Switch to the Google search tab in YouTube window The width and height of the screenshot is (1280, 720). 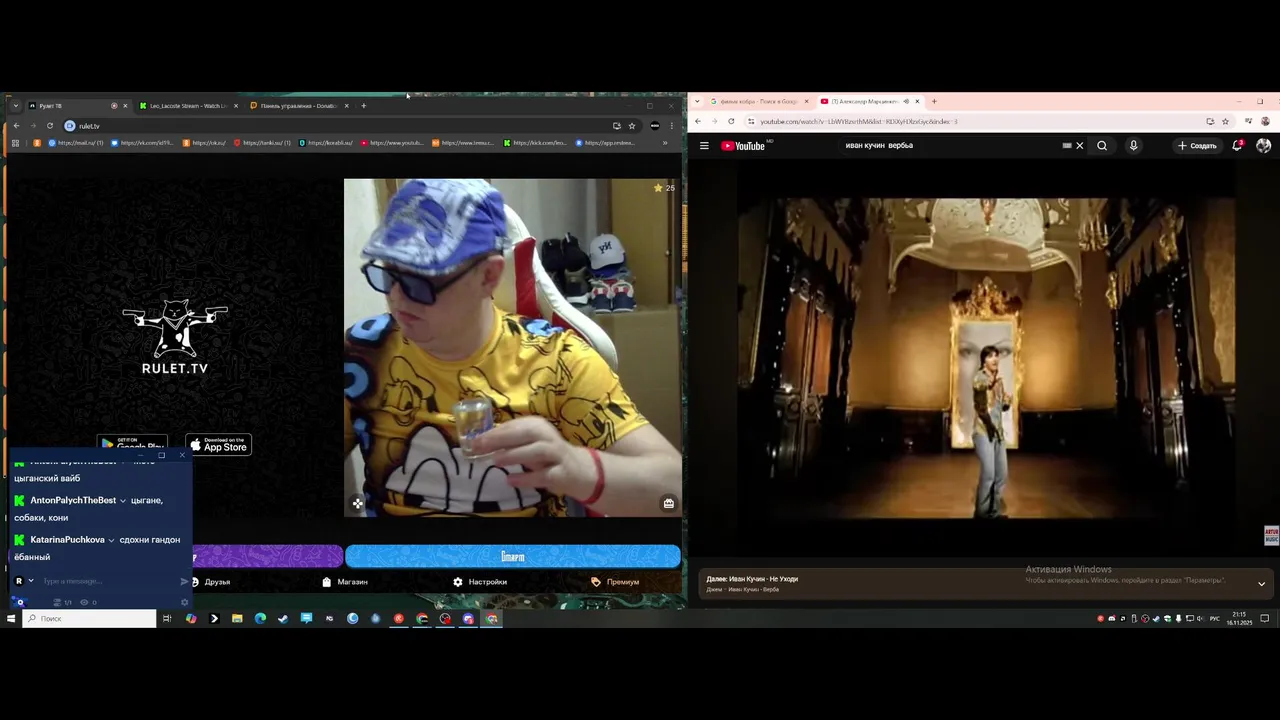[x=759, y=101]
